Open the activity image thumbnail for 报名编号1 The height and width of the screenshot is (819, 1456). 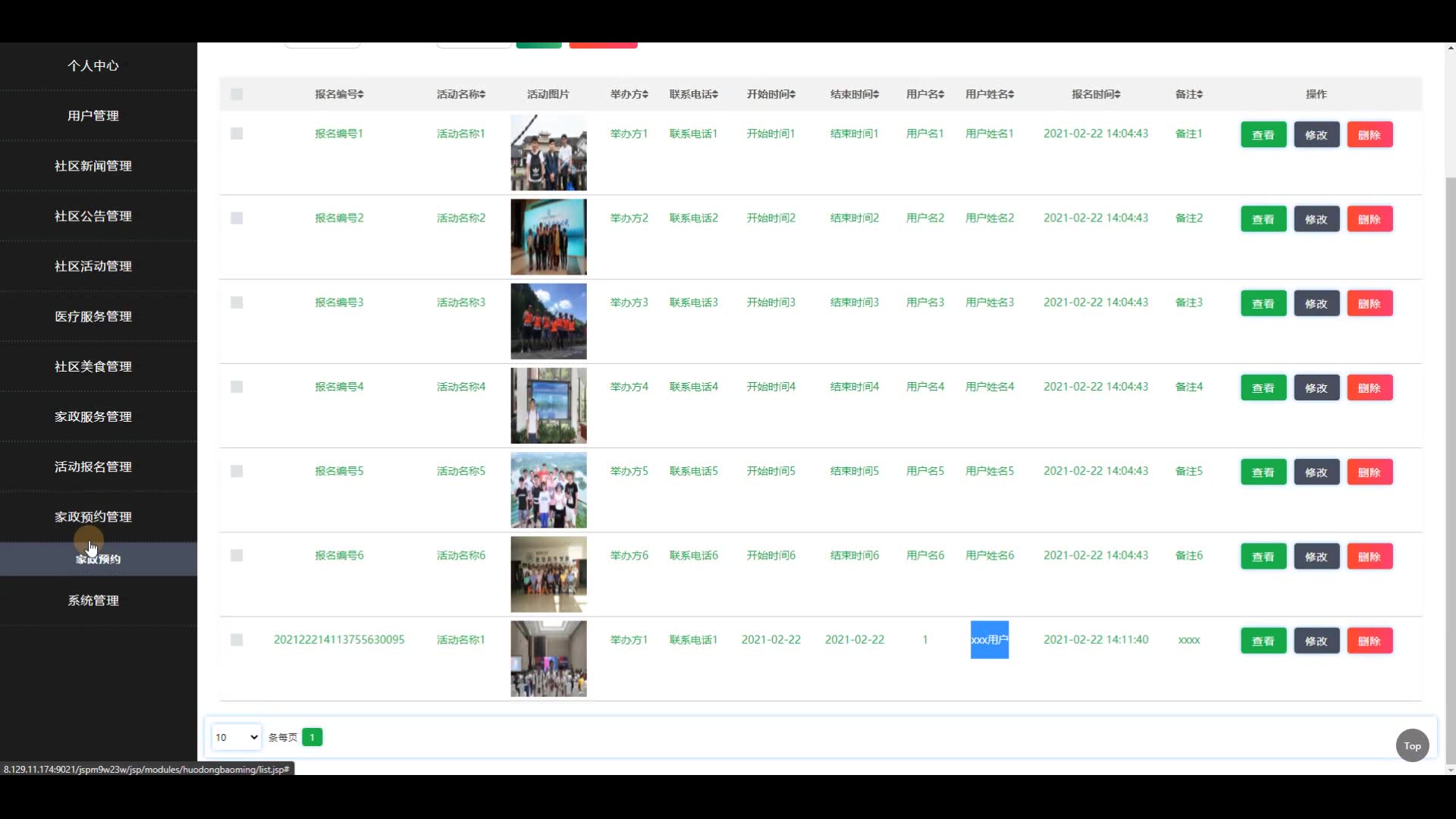[548, 152]
